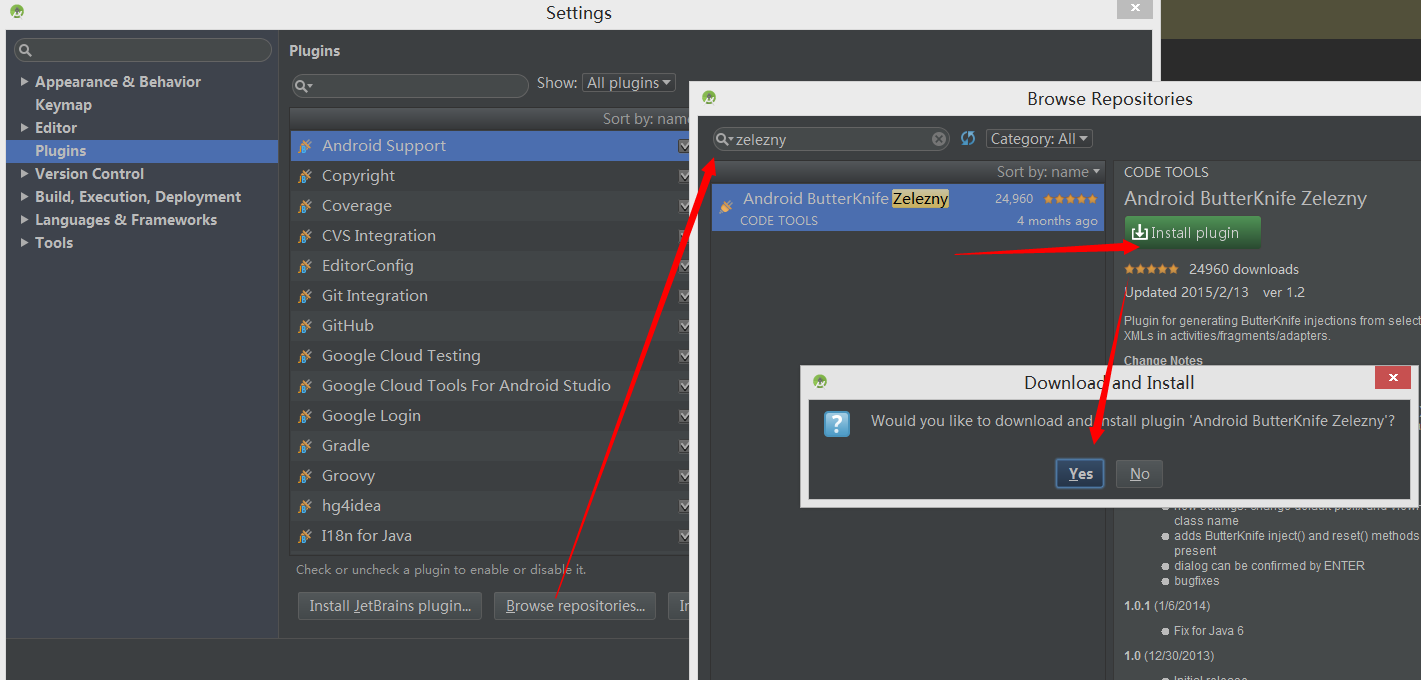This screenshot has height=680, width=1421.
Task: Toggle the Coverage plugin checkbox
Action: click(x=684, y=206)
